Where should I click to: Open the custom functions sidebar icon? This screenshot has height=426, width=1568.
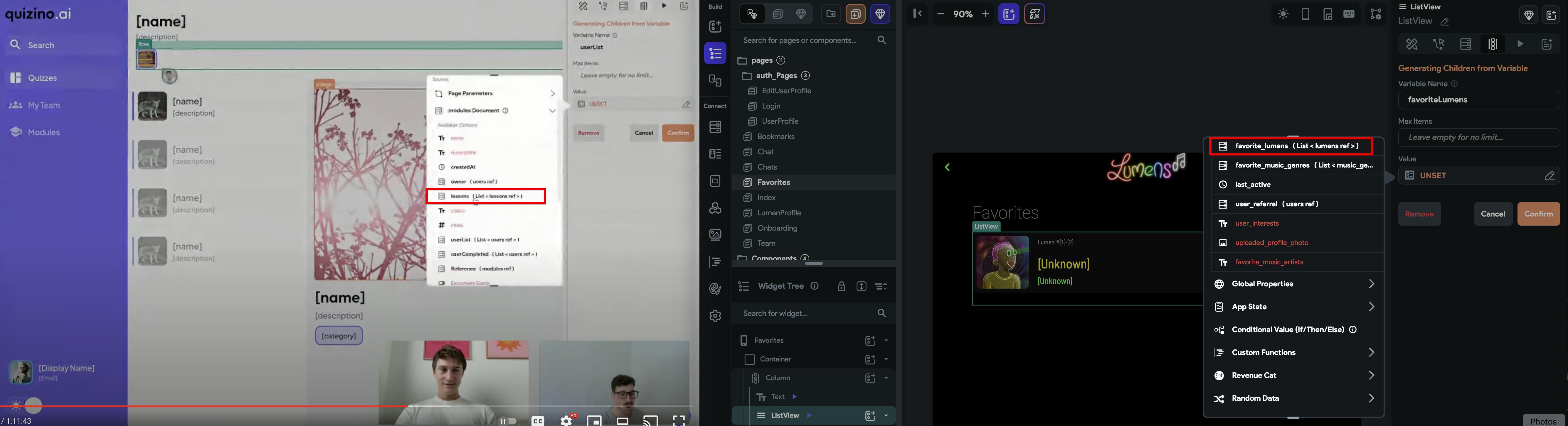(715, 262)
